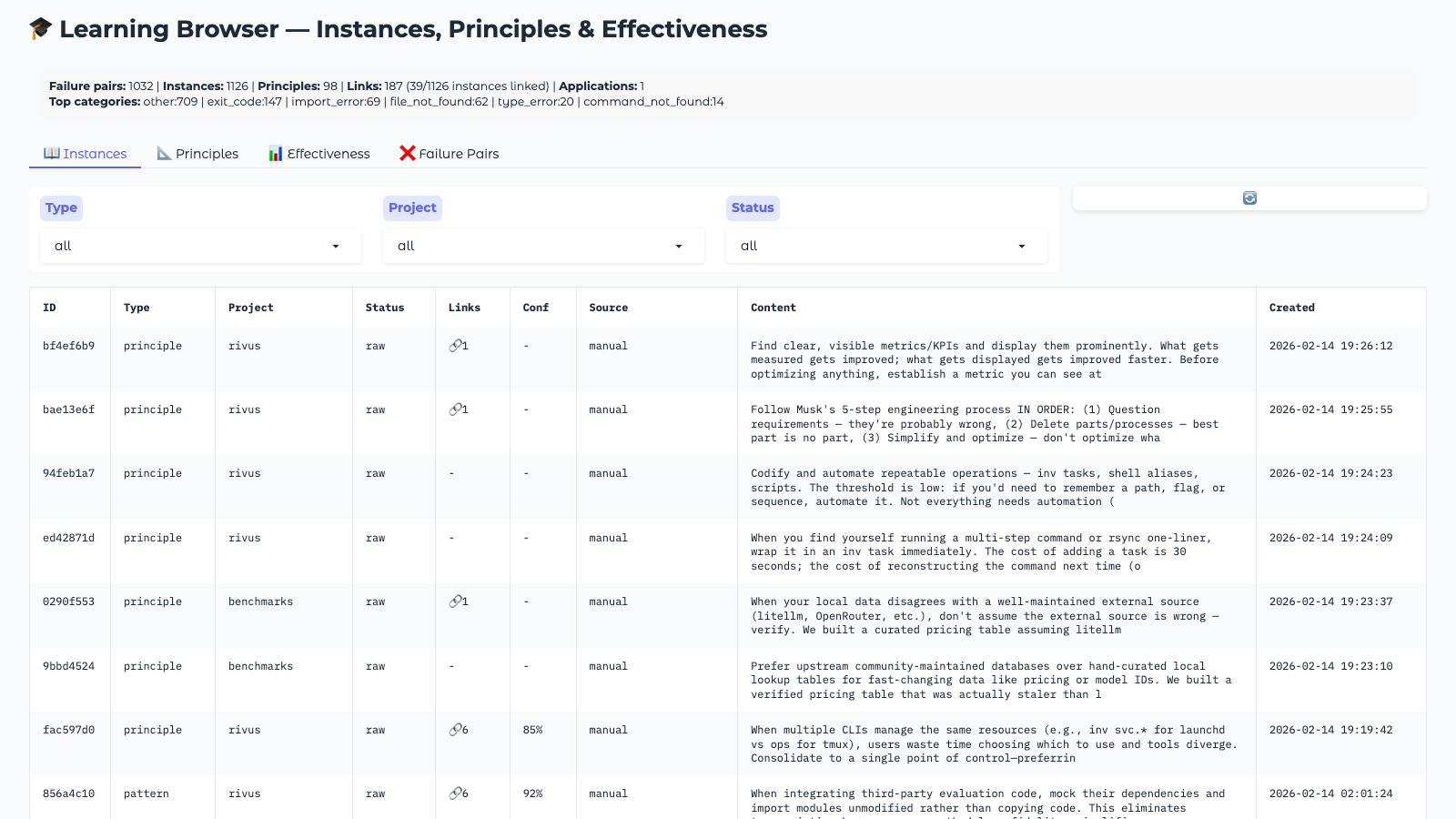Image resolution: width=1456 pixels, height=819 pixels.
Task: Click the refresh icon button
Action: click(x=1249, y=198)
